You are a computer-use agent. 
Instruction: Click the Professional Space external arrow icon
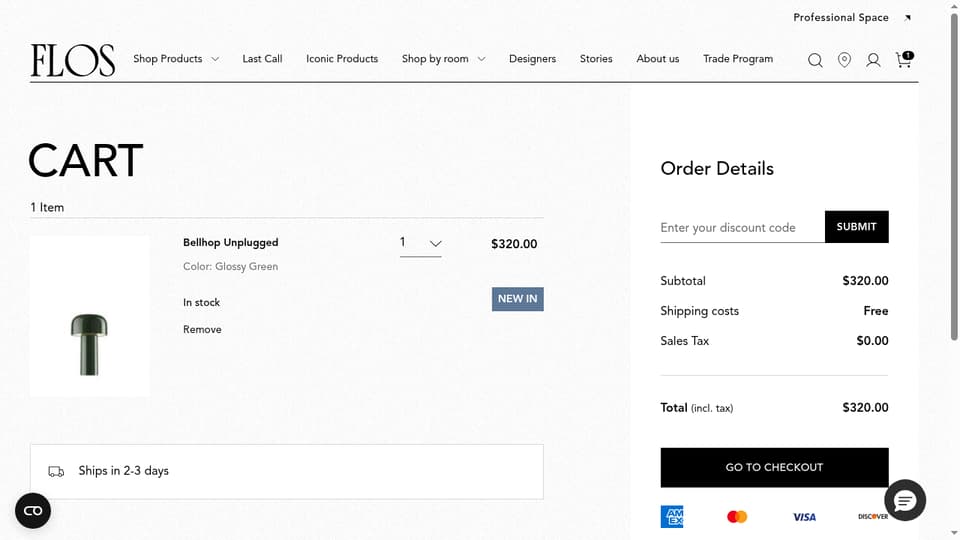[908, 18]
